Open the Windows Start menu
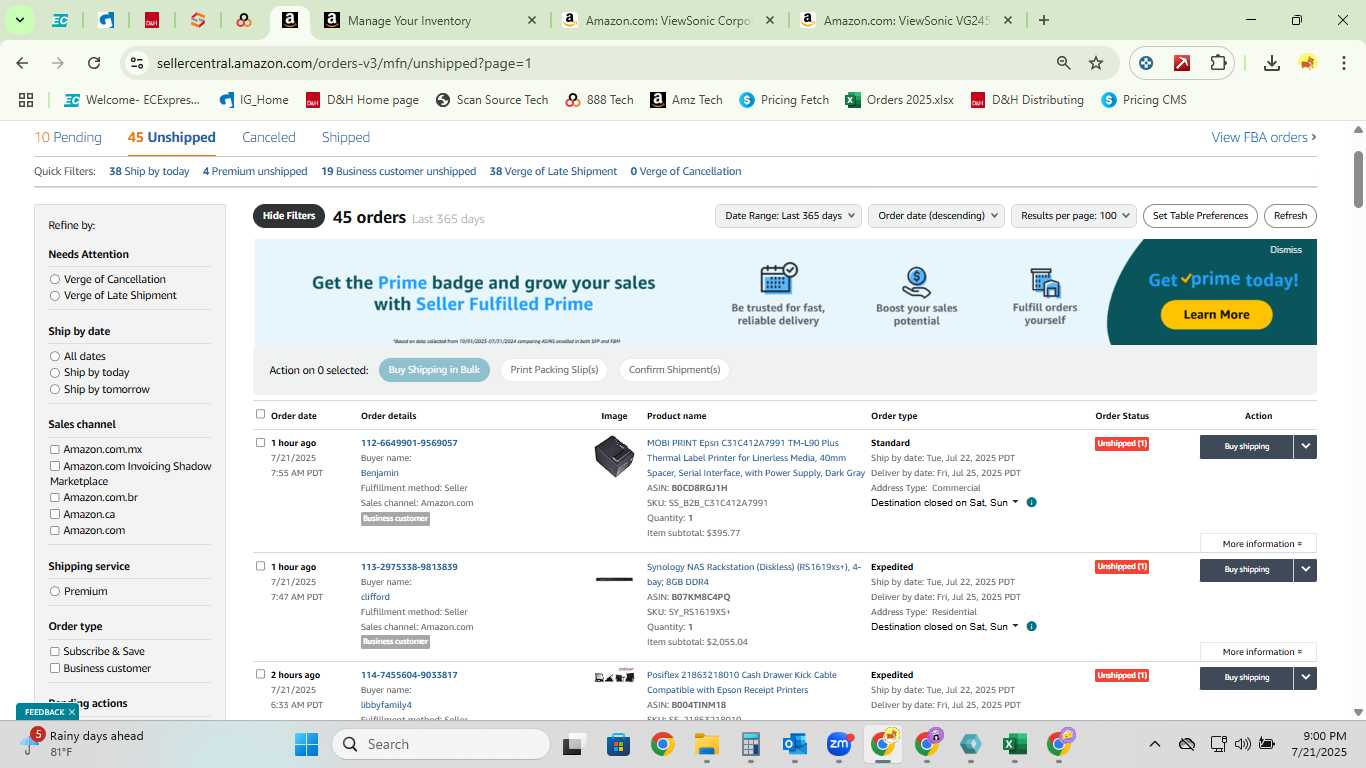The height and width of the screenshot is (768, 1366). (306, 744)
